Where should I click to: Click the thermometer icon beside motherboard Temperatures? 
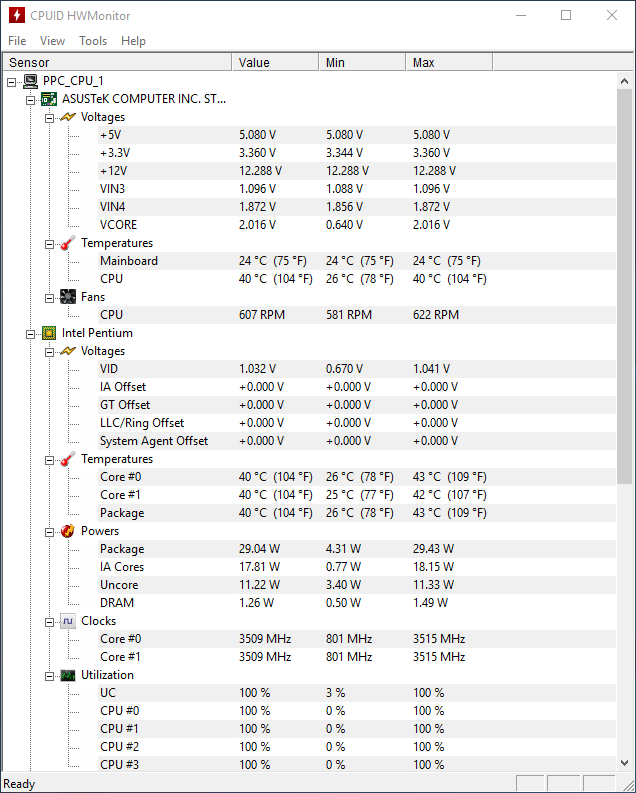(x=68, y=243)
